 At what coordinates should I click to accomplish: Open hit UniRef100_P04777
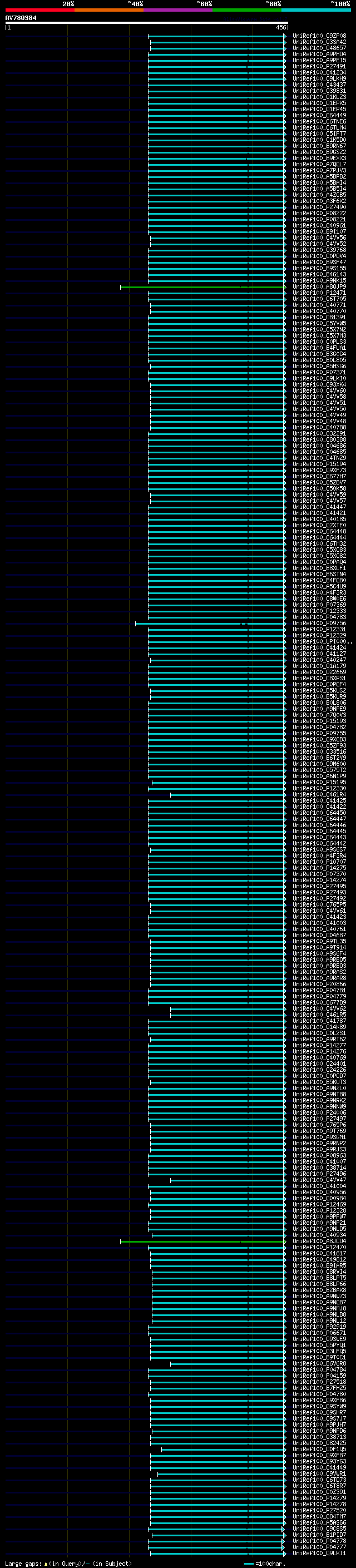tap(319, 1547)
